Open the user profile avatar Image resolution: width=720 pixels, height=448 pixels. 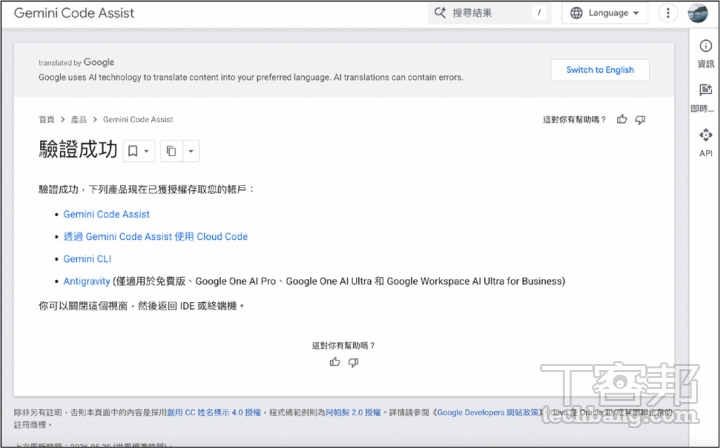point(698,13)
